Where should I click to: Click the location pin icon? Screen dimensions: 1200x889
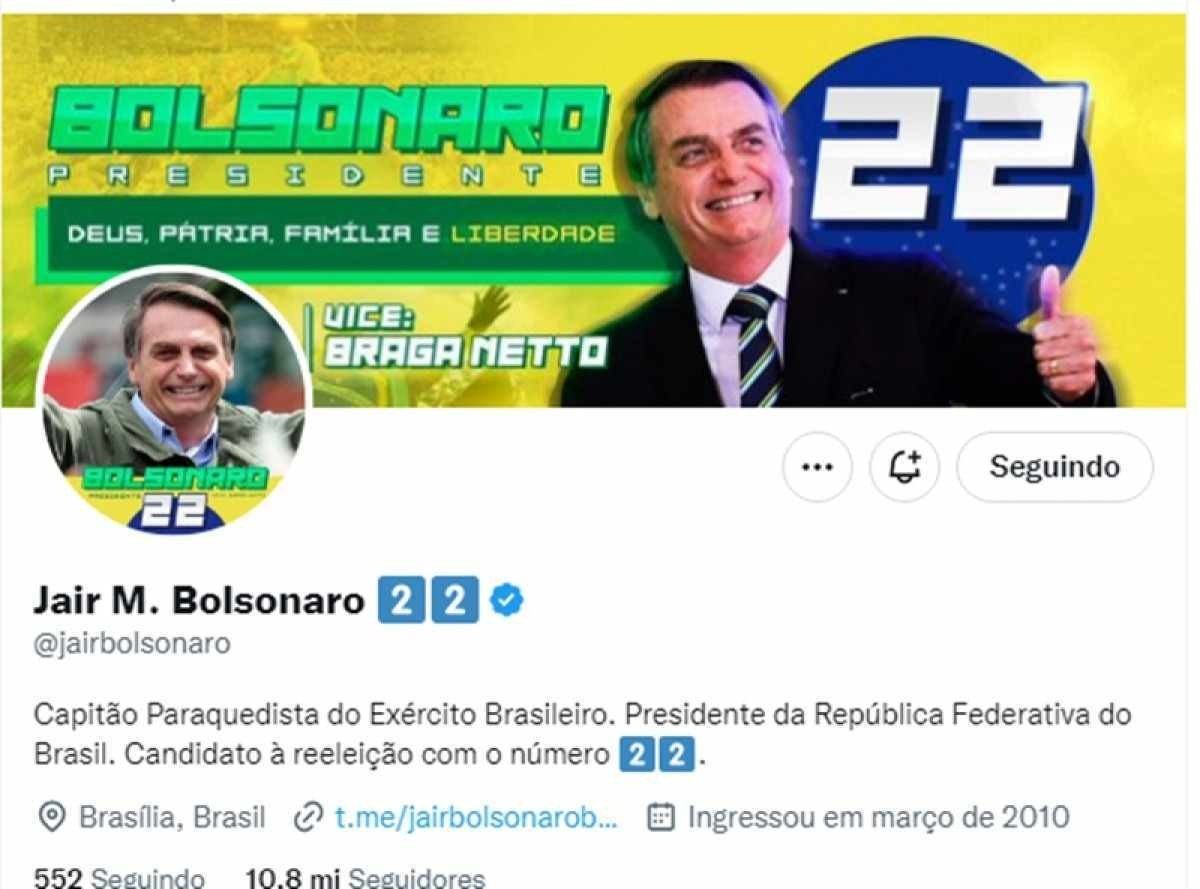click(51, 817)
